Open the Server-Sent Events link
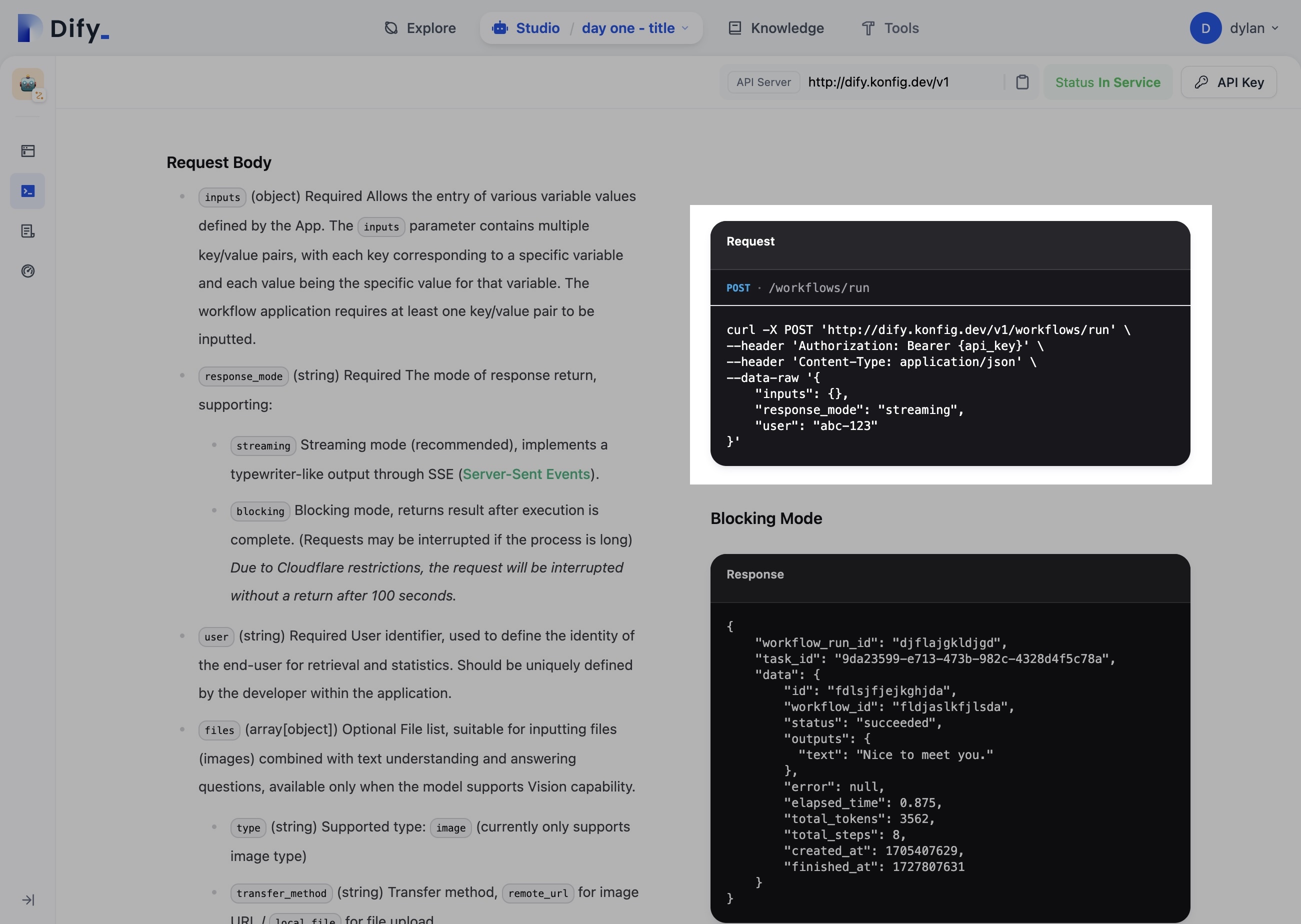The height and width of the screenshot is (924, 1301). pos(526,474)
